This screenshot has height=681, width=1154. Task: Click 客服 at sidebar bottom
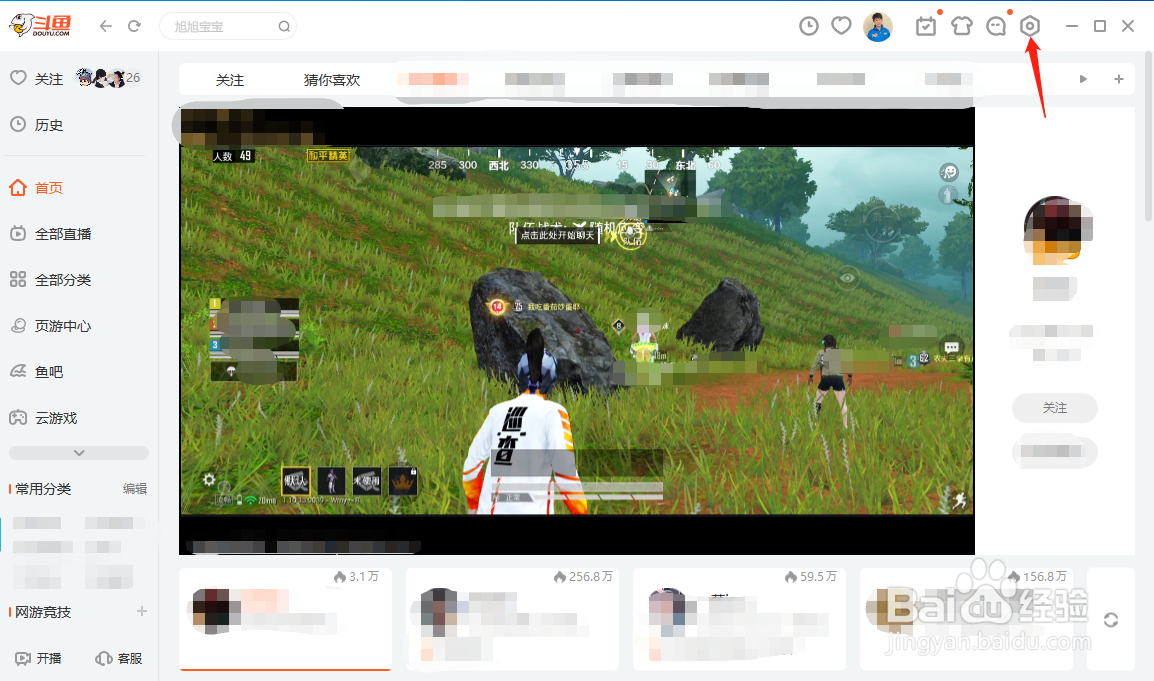119,658
